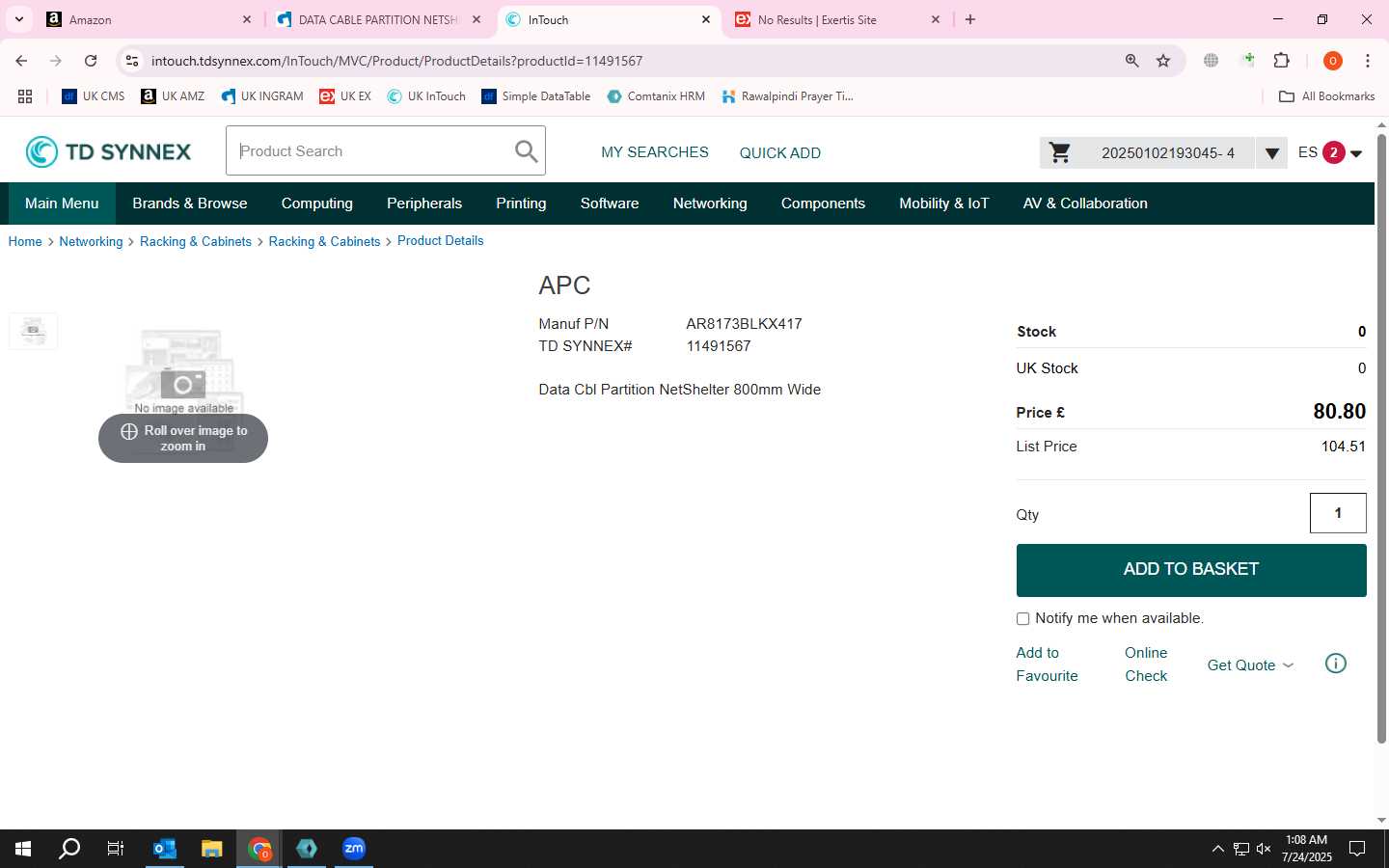Click the browser back arrow
Viewport: 1389px width, 868px height.
tap(21, 61)
